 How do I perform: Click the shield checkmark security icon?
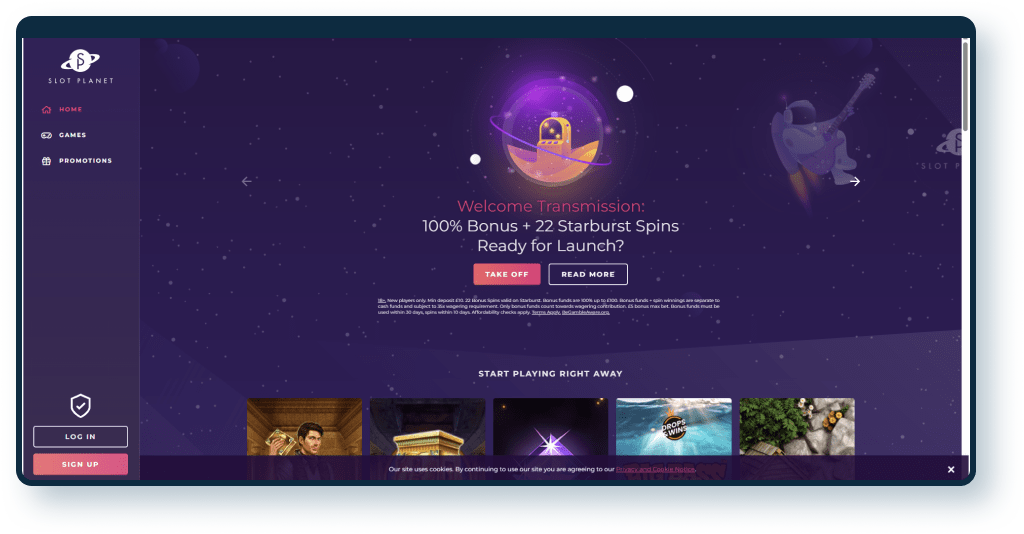pos(80,405)
